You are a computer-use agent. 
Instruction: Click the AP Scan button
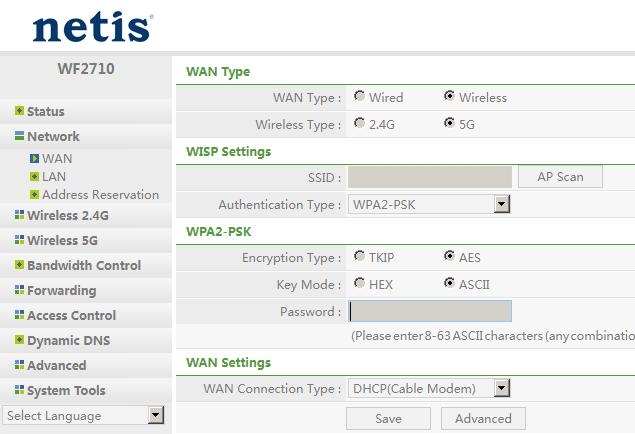click(560, 177)
